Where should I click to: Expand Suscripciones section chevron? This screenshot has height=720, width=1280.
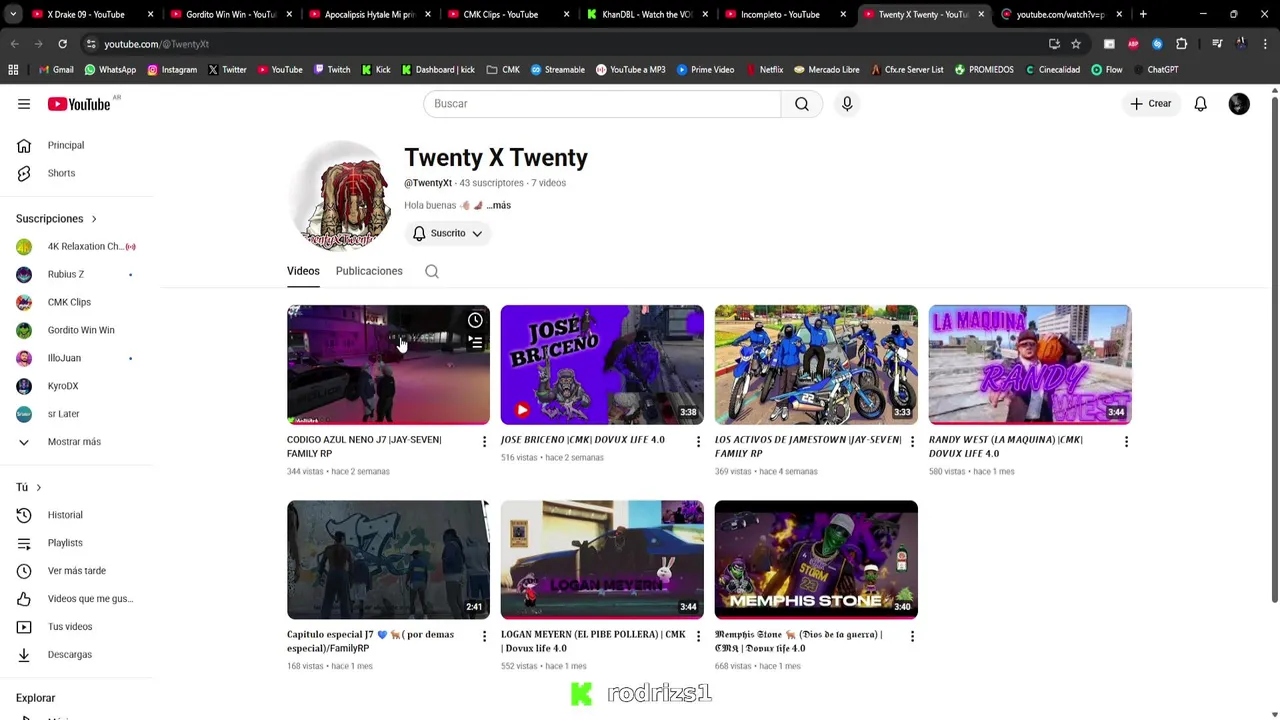tap(94, 219)
